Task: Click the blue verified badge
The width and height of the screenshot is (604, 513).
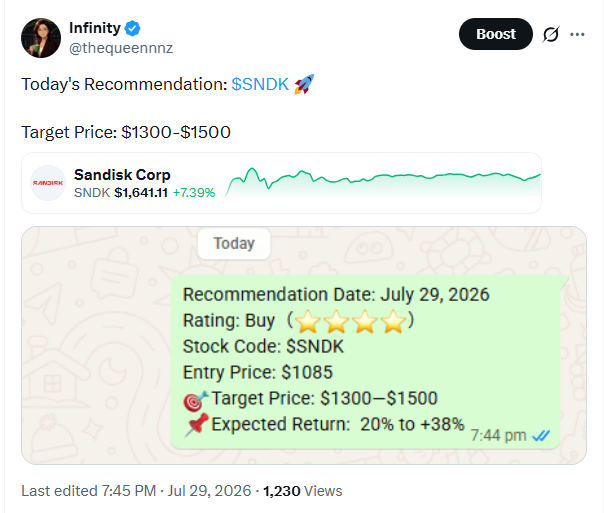Action: [x=133, y=28]
